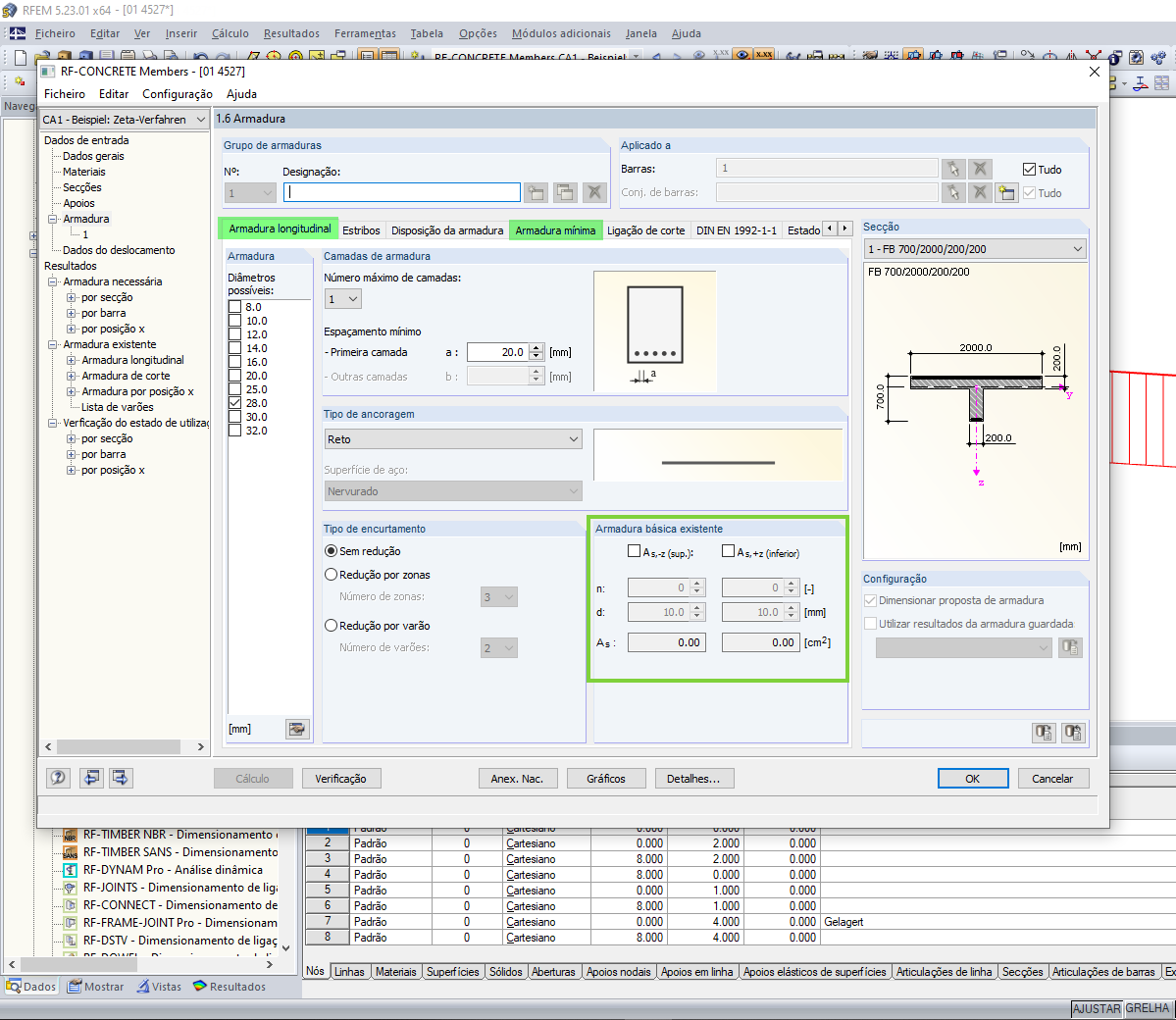Image resolution: width=1176 pixels, height=1020 pixels.
Task: Click Verificação button
Action: pyautogui.click(x=341, y=779)
